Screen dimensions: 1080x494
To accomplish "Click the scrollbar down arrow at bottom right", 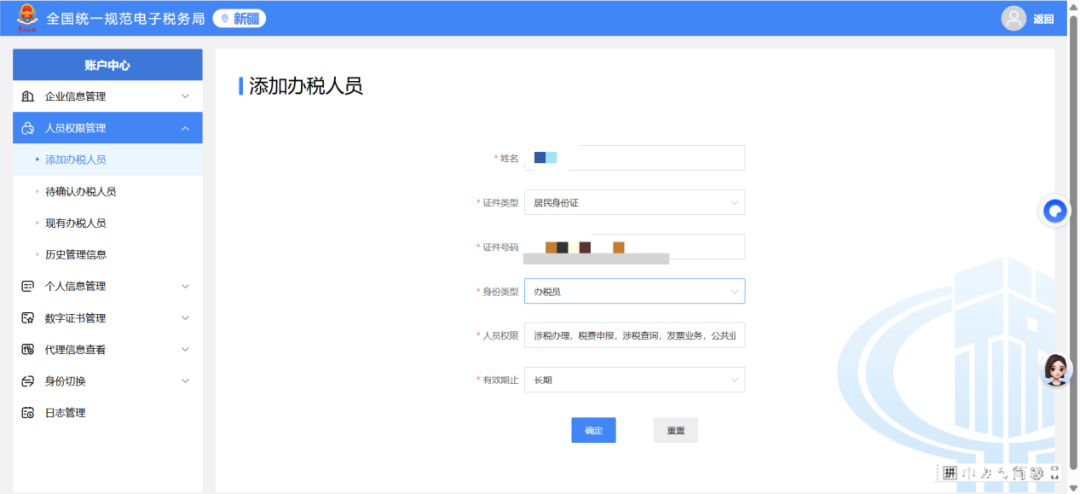I will (1073, 488).
